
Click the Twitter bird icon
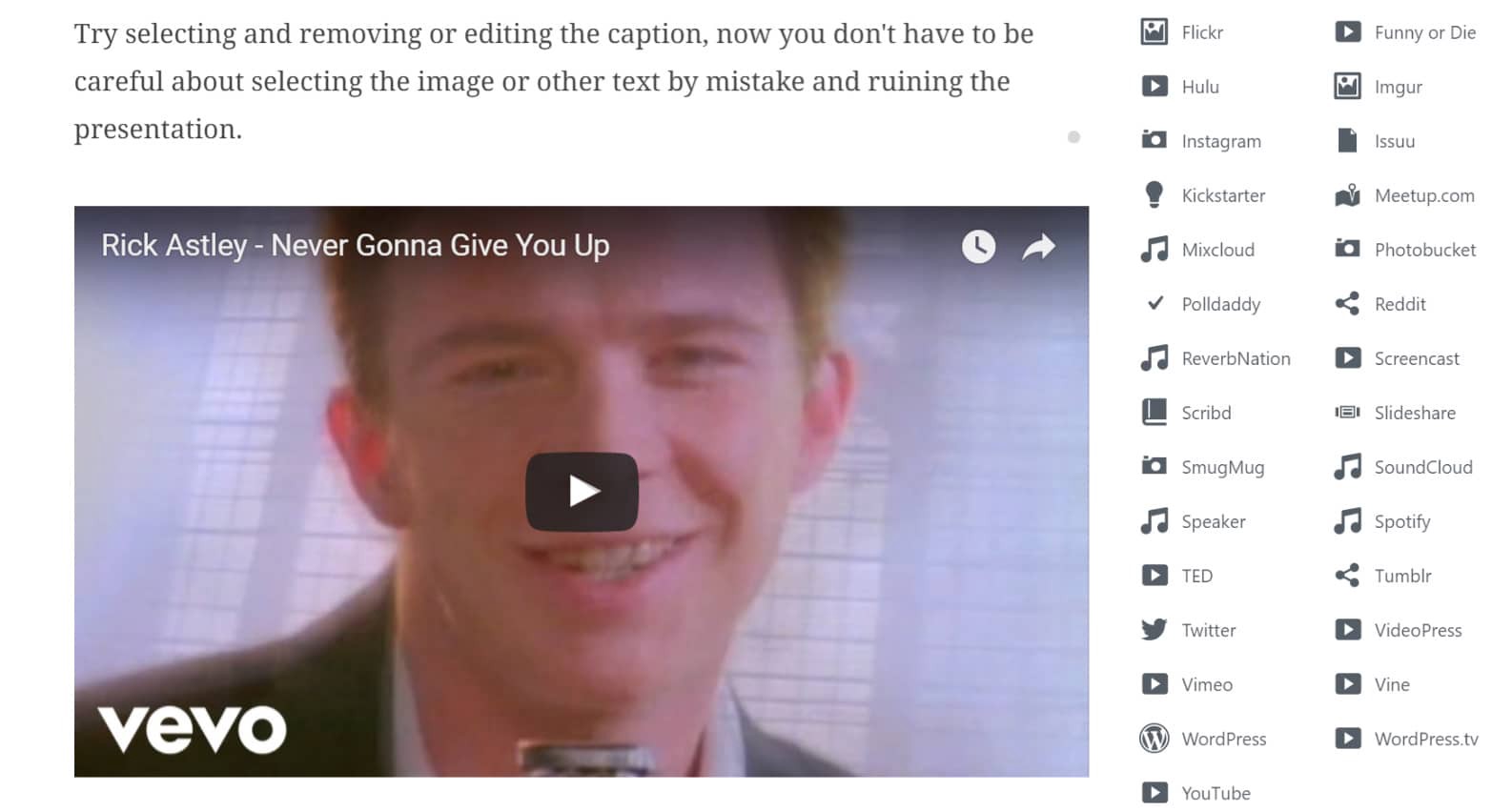coord(1154,629)
